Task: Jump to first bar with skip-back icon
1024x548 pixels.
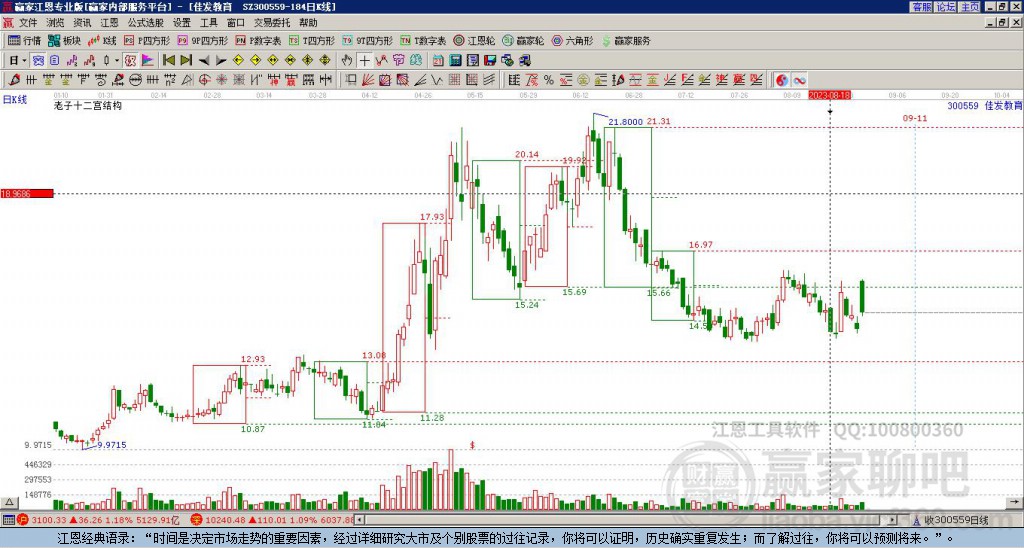Action: [169, 61]
